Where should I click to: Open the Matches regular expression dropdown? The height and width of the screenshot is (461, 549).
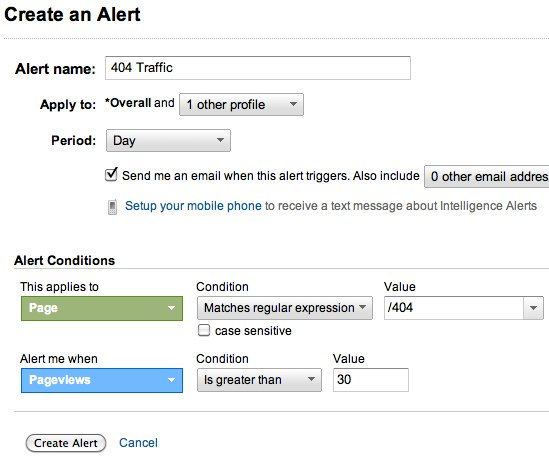(285, 308)
